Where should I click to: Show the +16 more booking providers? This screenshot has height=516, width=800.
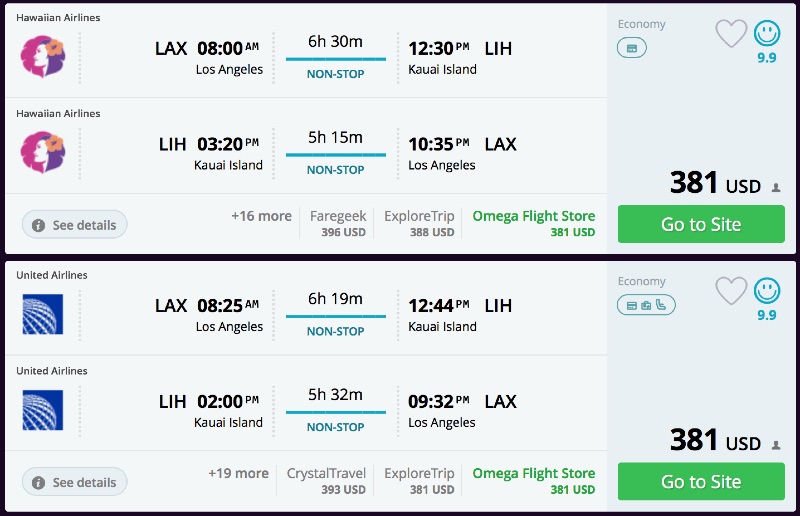261,216
